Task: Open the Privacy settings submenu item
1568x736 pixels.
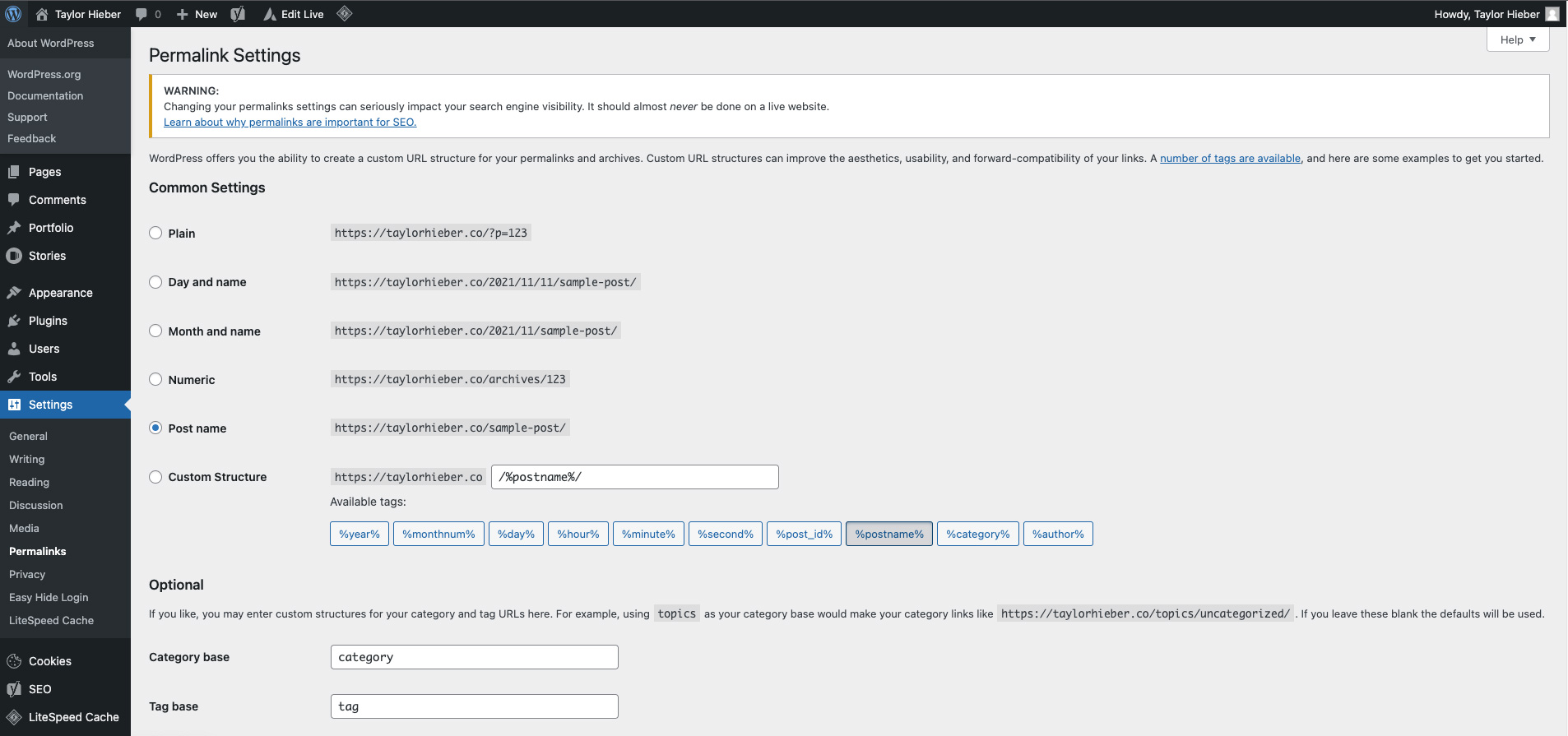Action: (27, 575)
